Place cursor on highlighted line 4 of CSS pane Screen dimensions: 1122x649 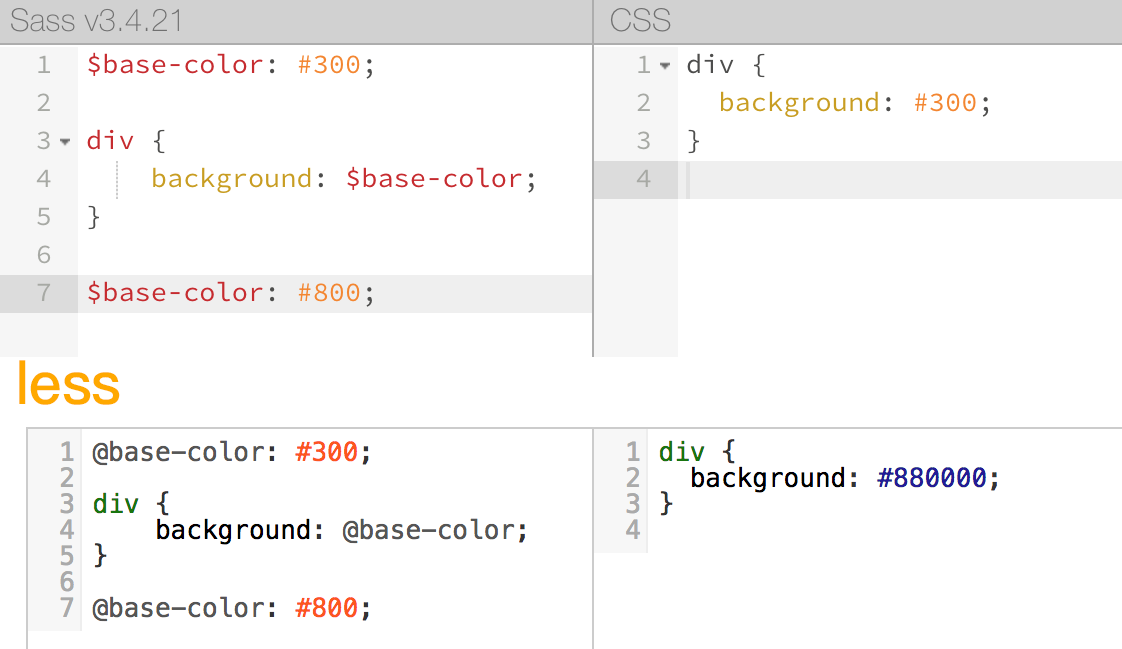[x=899, y=179]
